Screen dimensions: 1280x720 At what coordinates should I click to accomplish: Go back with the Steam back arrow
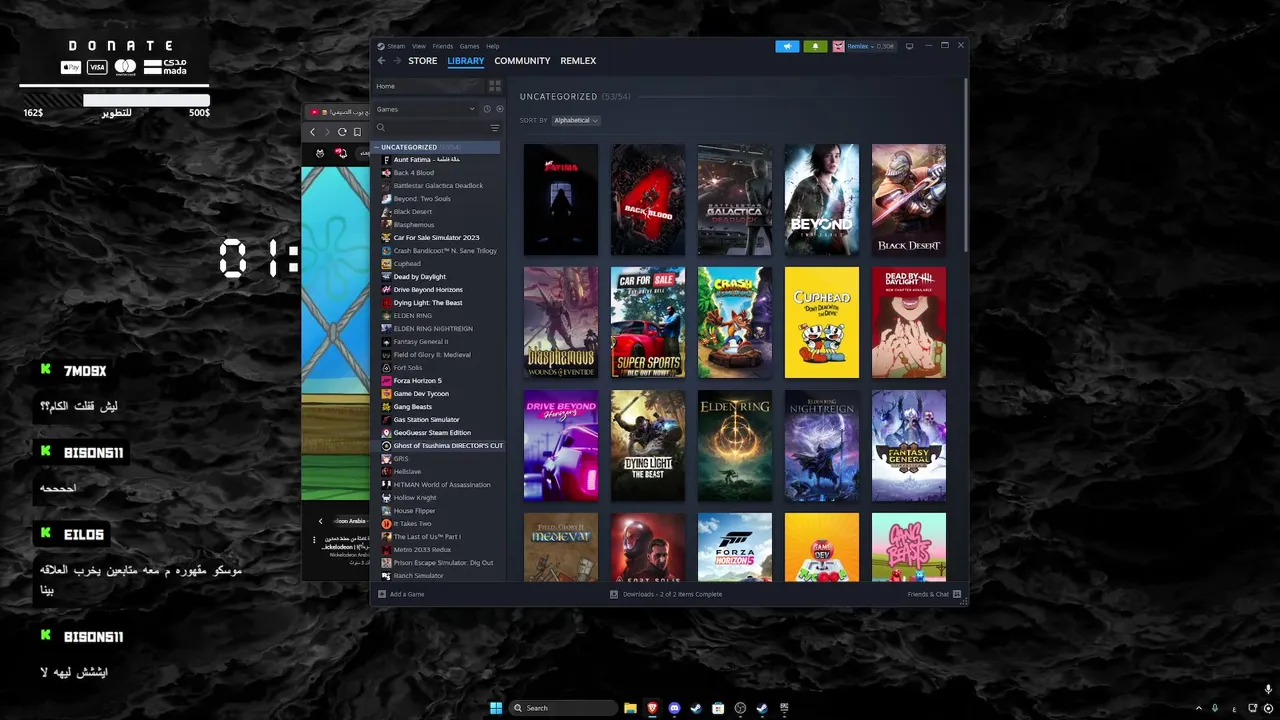(x=381, y=61)
